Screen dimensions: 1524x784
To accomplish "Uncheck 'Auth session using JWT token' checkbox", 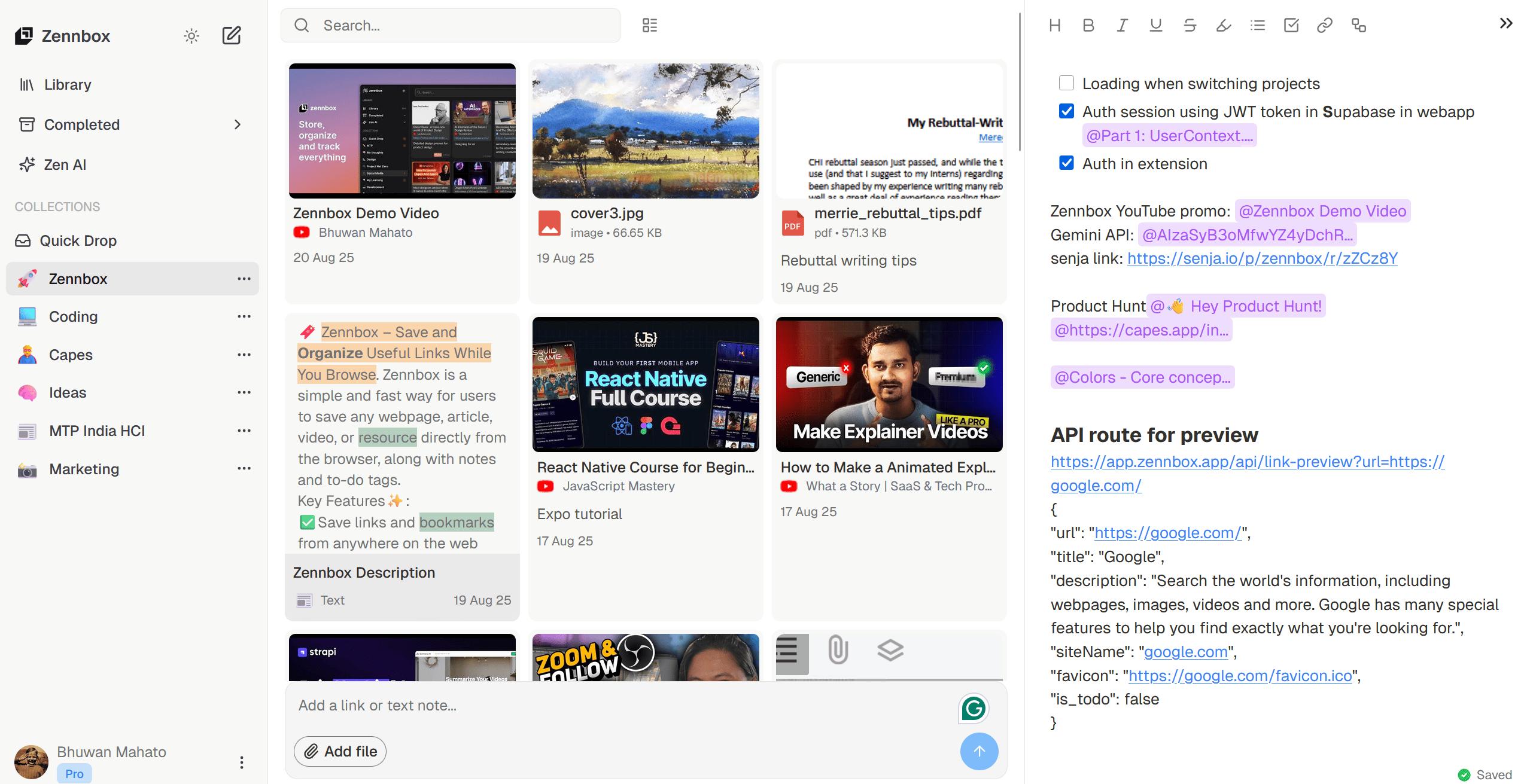I will (x=1066, y=111).
